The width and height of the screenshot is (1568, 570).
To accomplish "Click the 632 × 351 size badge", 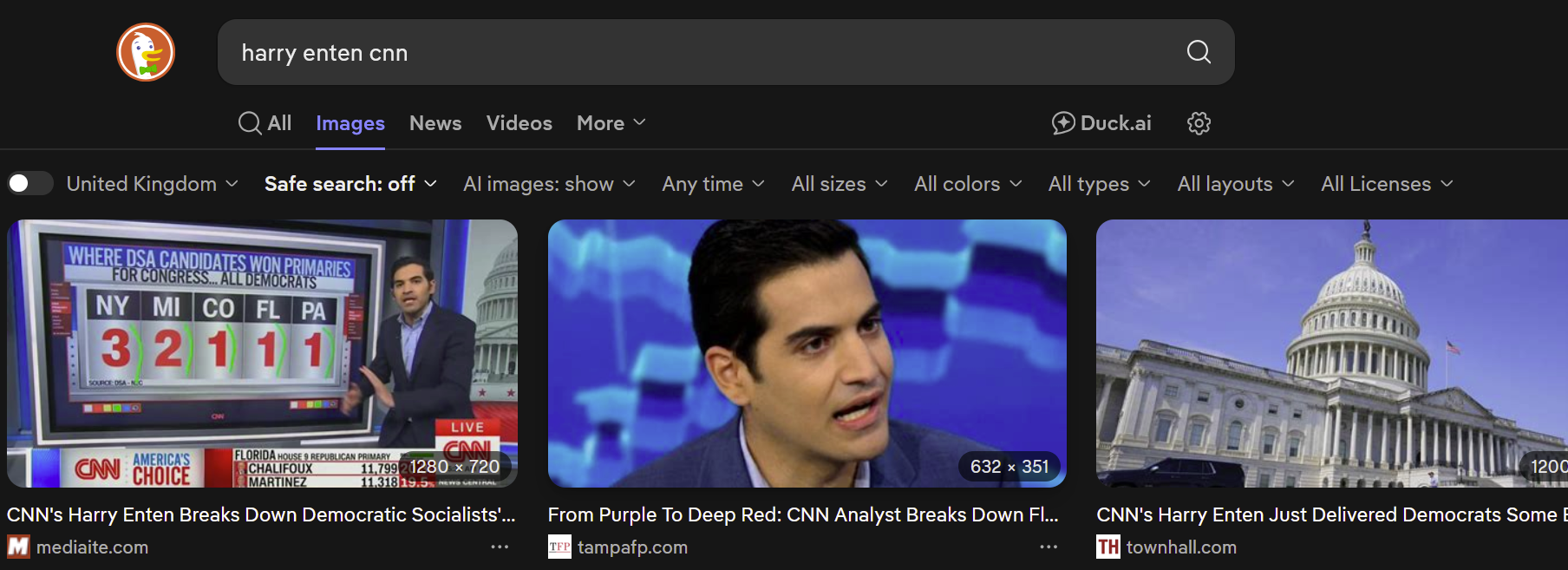I will point(1009,467).
